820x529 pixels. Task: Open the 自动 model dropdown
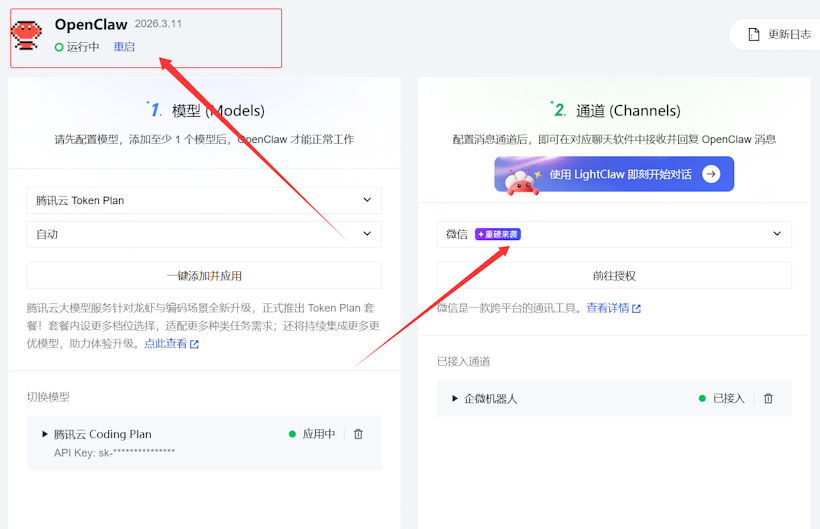coord(204,234)
